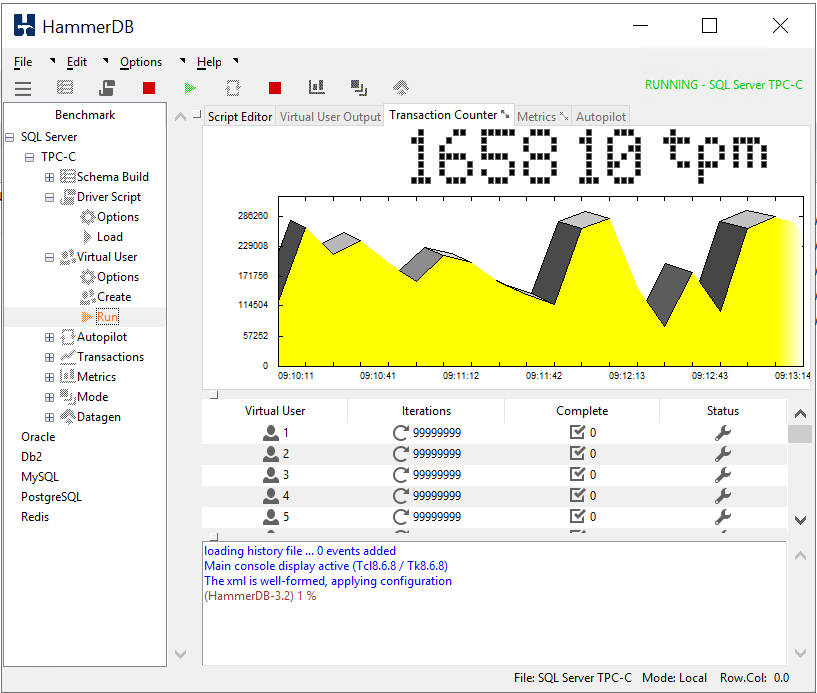Click the Complete checkbox for virtual user 5
The height and width of the screenshot is (693, 817).
tap(577, 517)
